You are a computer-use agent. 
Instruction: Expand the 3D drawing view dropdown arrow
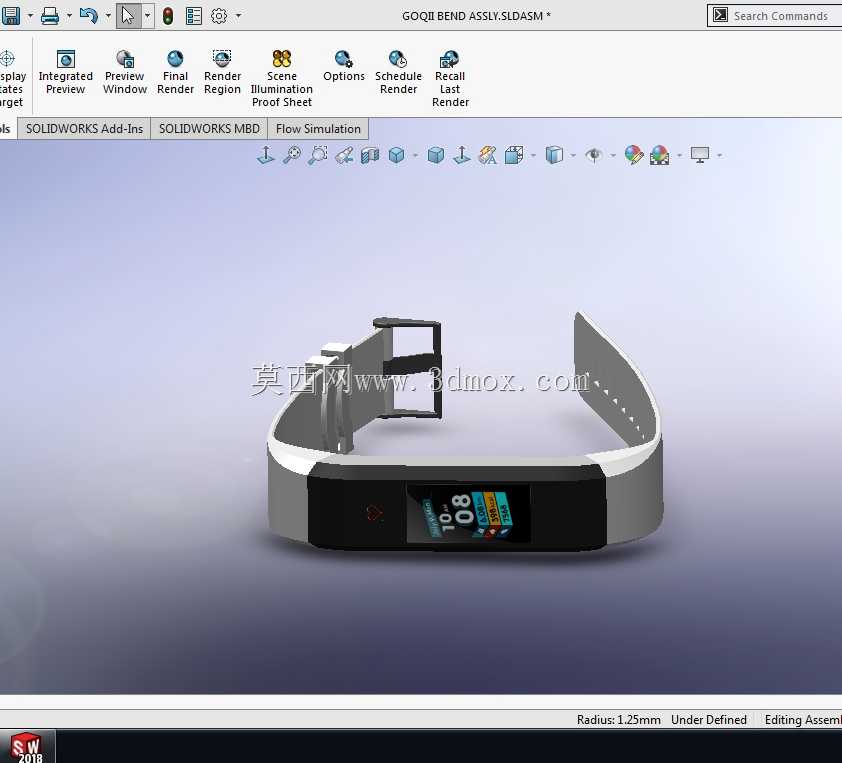point(533,156)
